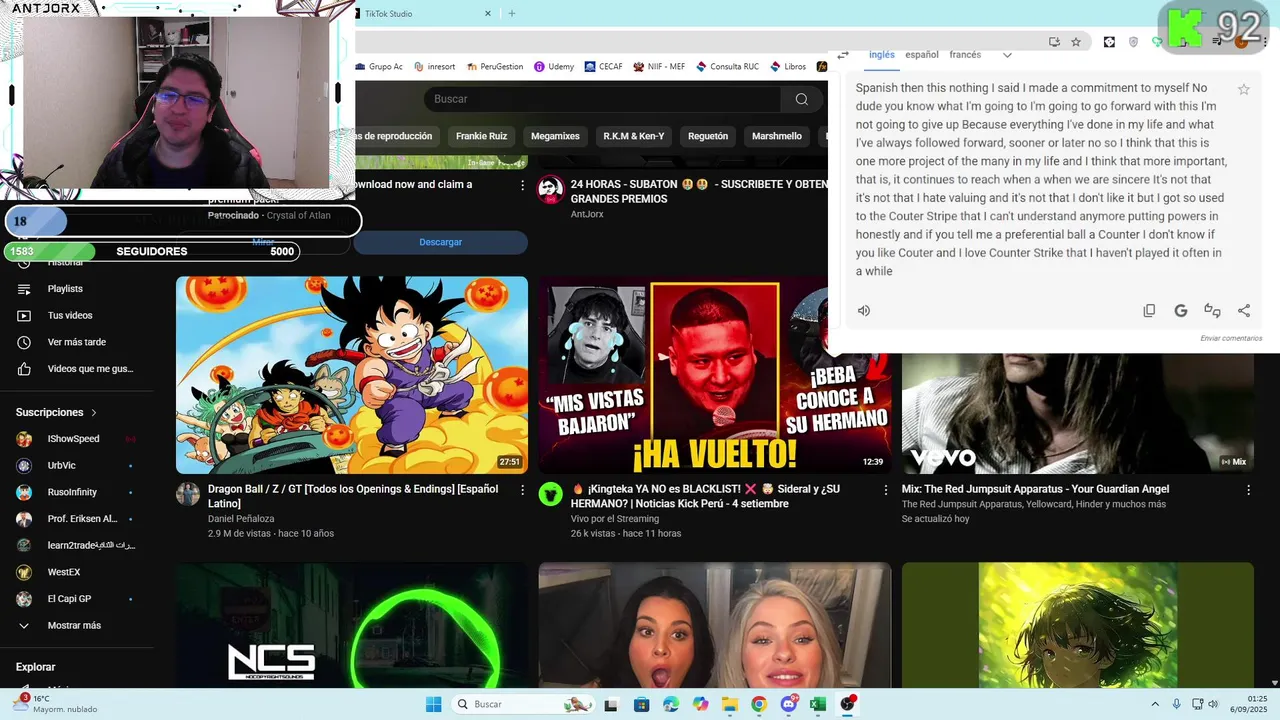Open Chrome from the taskbar
The height and width of the screenshot is (720, 1280).
pyautogui.click(x=759, y=704)
